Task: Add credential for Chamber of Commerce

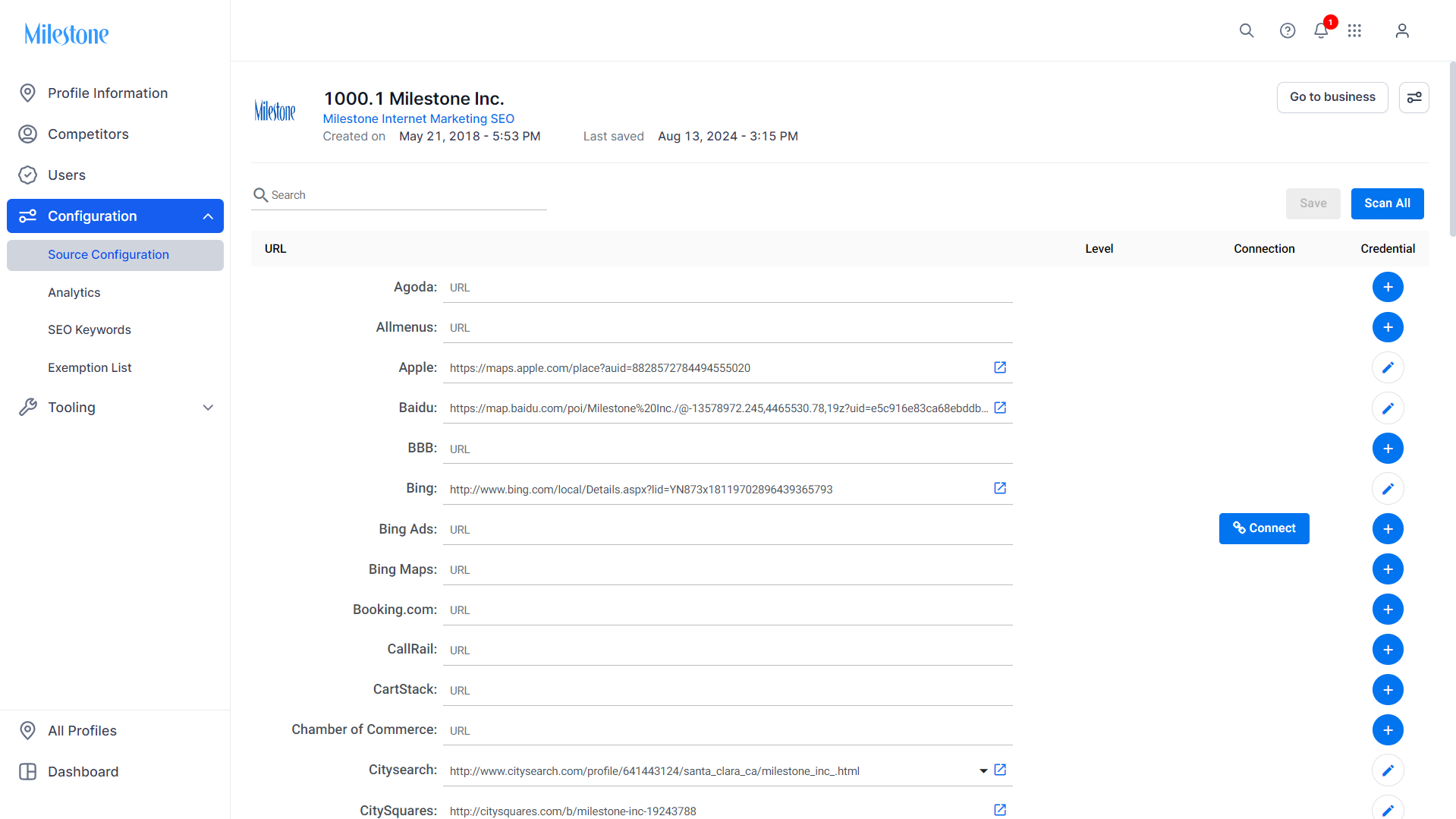Action: pos(1388,730)
